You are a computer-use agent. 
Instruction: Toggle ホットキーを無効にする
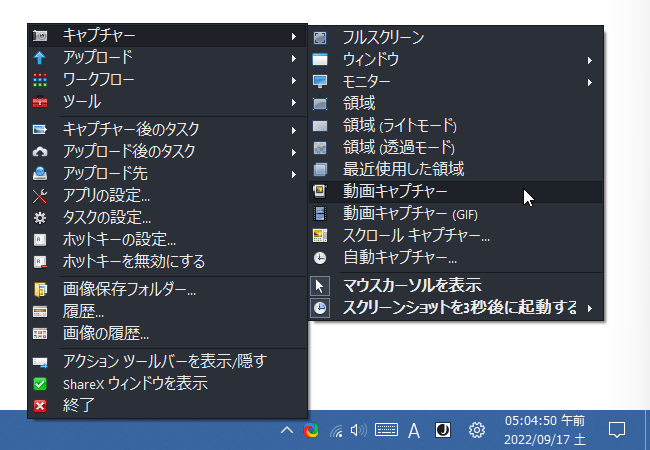(167, 262)
